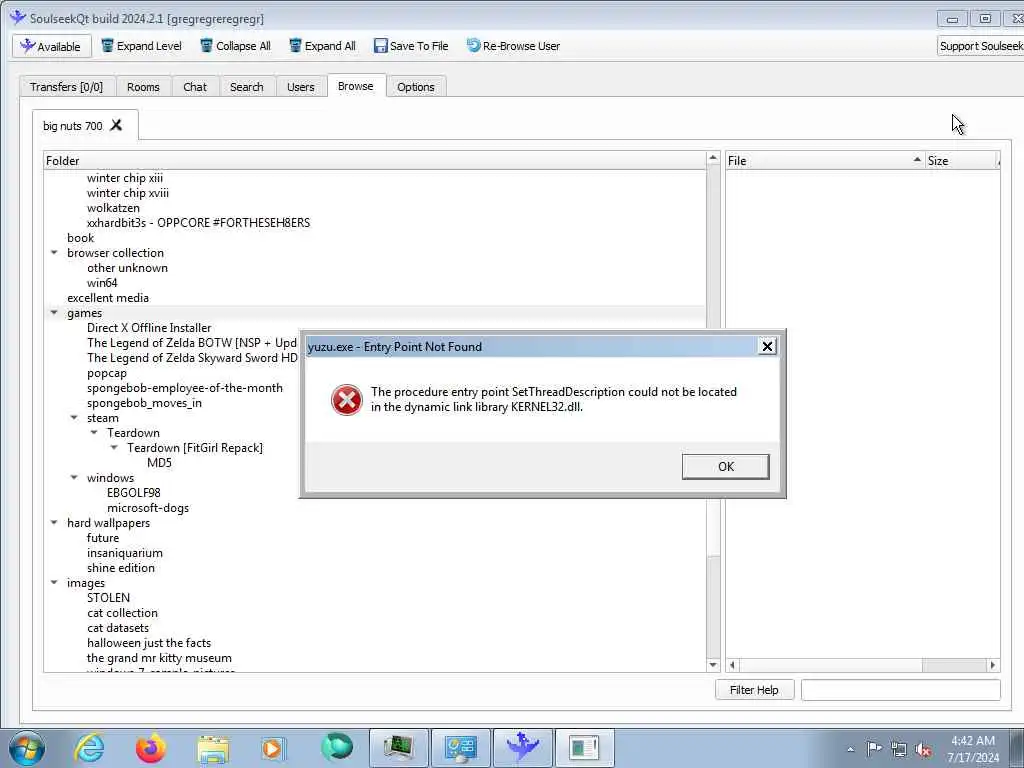The height and width of the screenshot is (768, 1024).
Task: Select the winter chip xiii folder
Action: tap(125, 178)
